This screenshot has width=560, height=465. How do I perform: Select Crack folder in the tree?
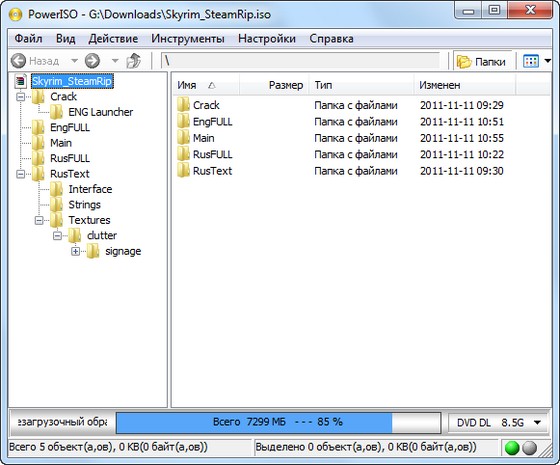(x=64, y=97)
